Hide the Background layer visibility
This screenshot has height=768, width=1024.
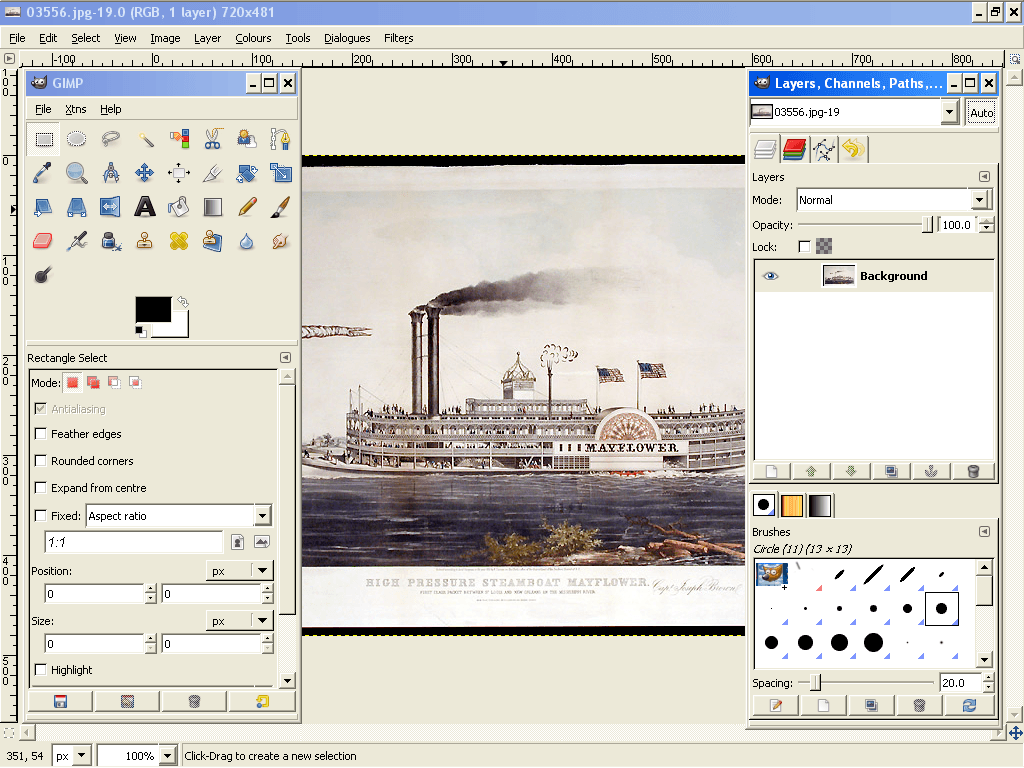(x=768, y=276)
